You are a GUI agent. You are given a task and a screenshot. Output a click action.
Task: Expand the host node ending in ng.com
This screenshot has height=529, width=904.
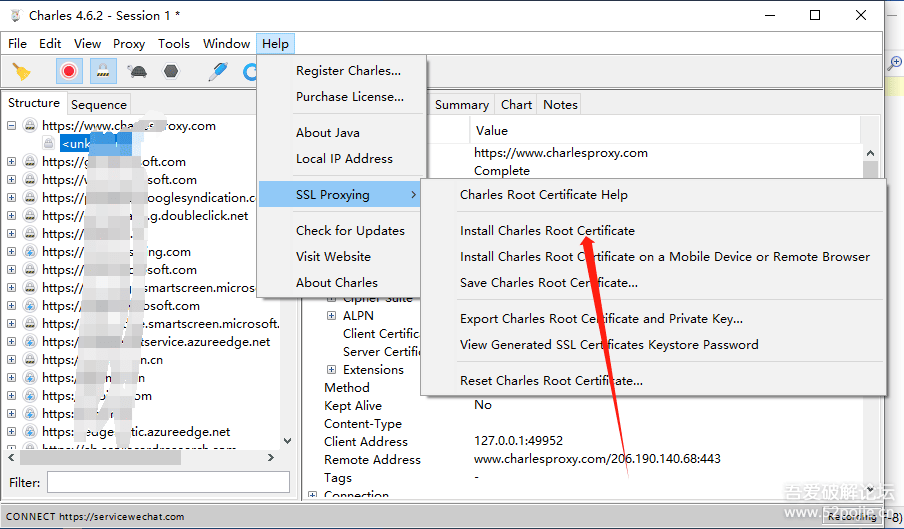pos(12,252)
